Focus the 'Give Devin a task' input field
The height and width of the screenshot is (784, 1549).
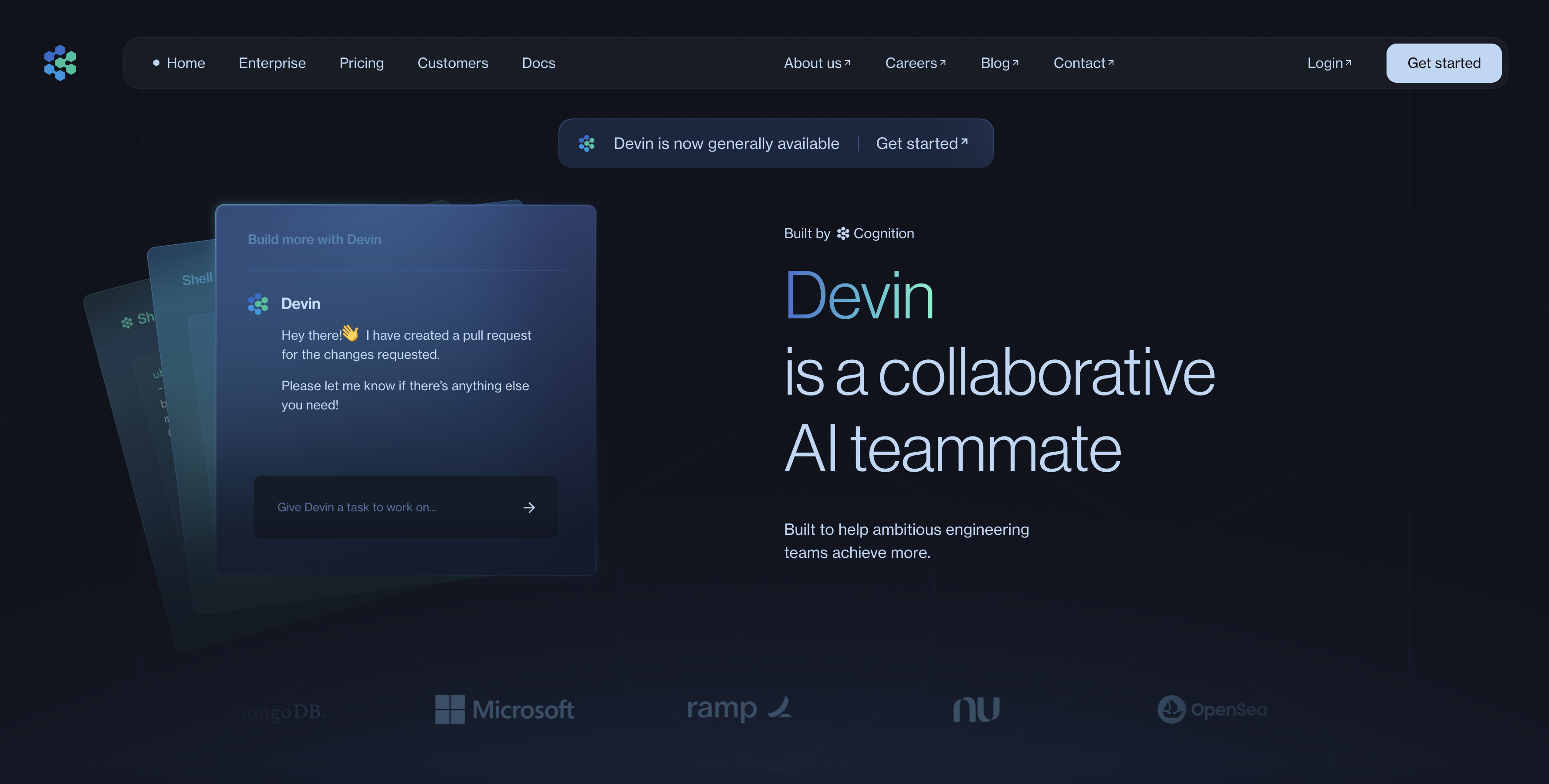pyautogui.click(x=406, y=507)
